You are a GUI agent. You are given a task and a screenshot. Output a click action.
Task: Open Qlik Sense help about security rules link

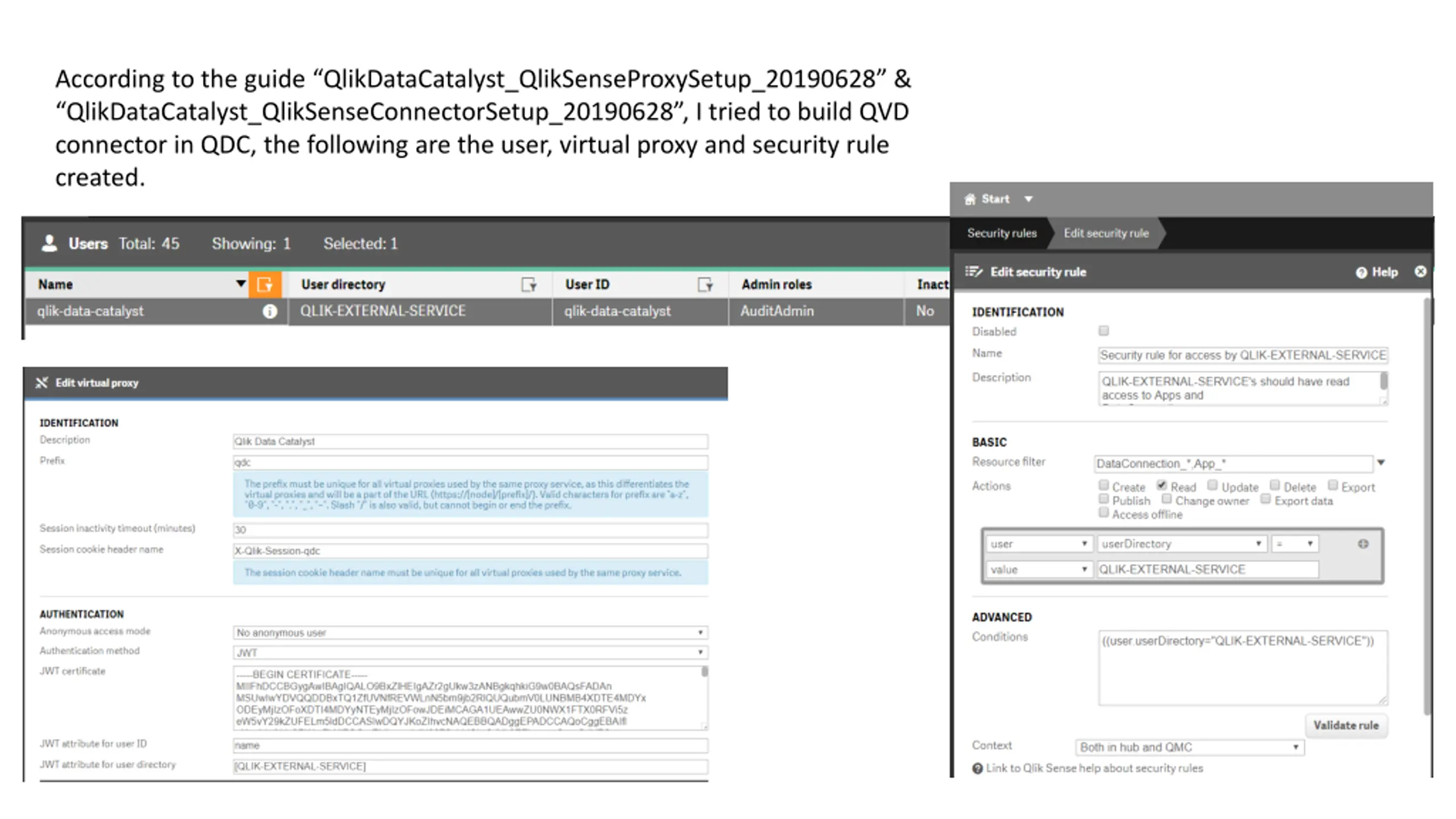(x=1094, y=768)
